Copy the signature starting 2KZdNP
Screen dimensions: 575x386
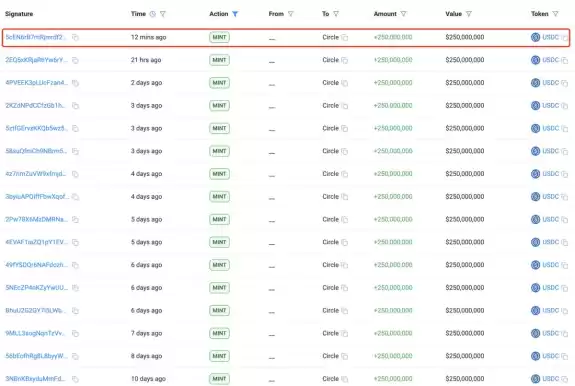click(75, 106)
